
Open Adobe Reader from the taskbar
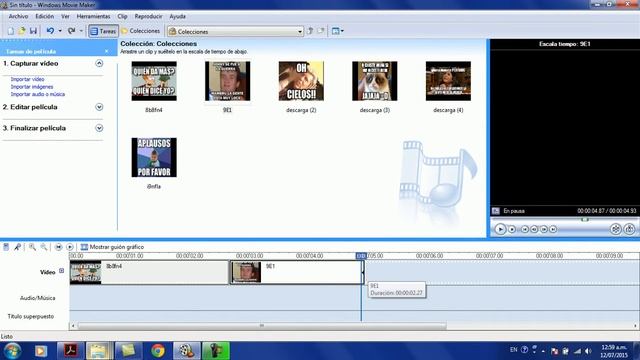click(71, 351)
